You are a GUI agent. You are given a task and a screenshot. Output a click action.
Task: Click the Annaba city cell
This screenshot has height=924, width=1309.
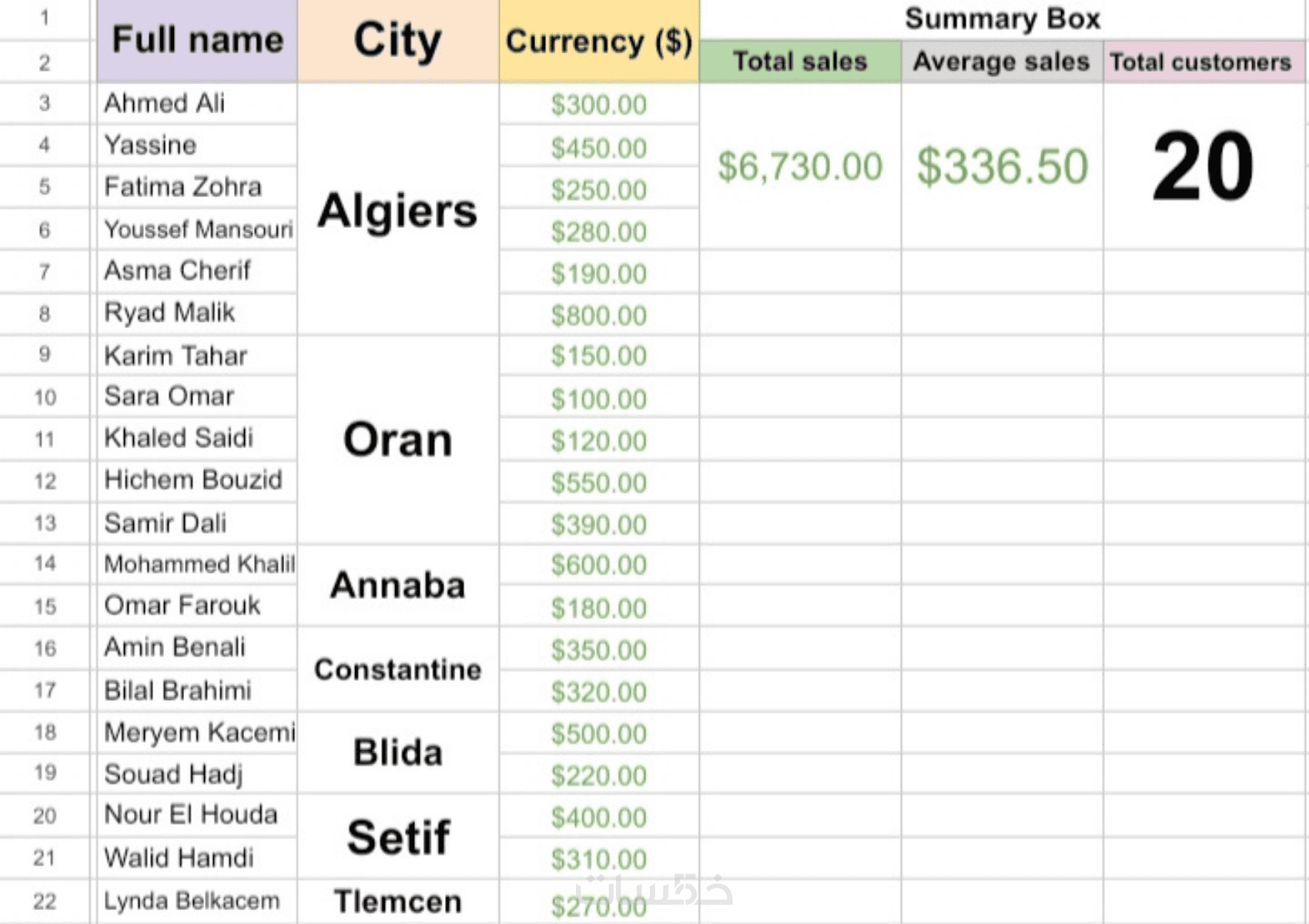click(398, 585)
